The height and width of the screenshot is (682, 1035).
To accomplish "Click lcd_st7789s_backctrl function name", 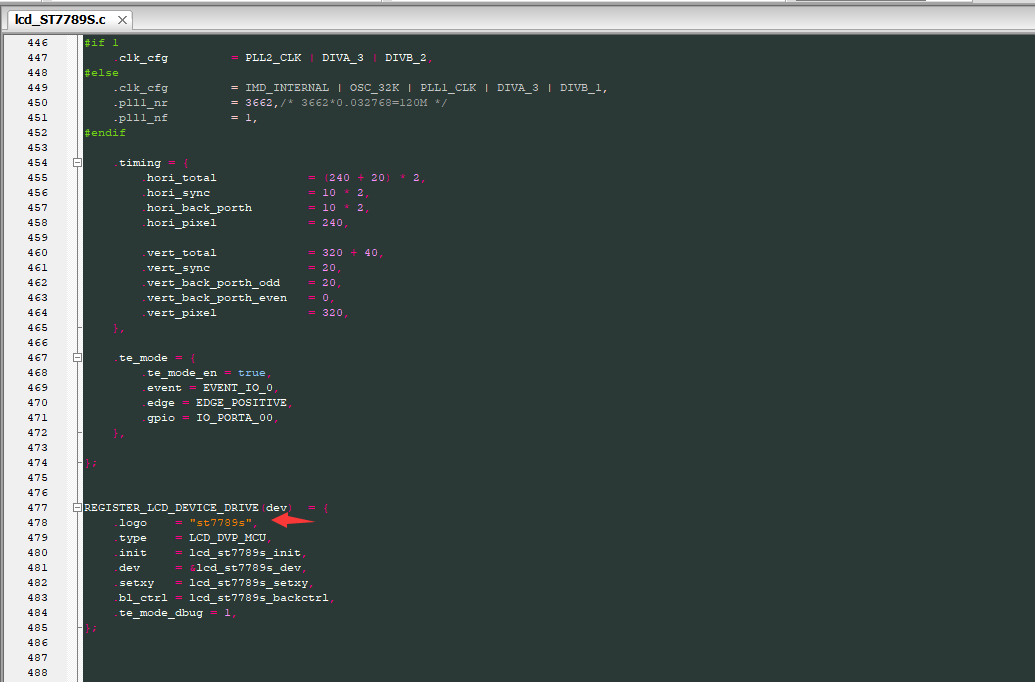I will [259, 598].
